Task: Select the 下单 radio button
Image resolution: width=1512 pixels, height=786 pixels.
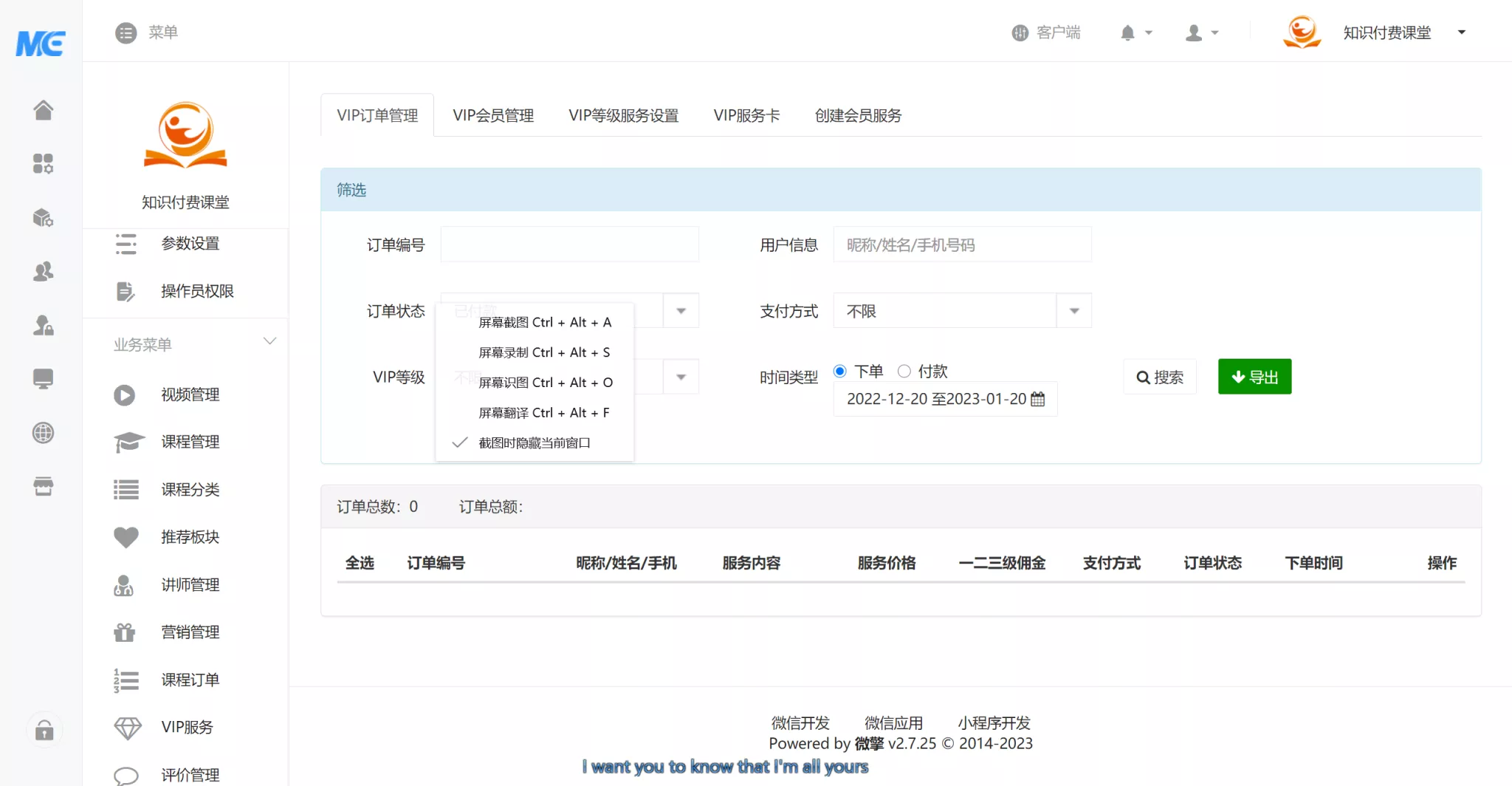Action: pyautogui.click(x=839, y=371)
